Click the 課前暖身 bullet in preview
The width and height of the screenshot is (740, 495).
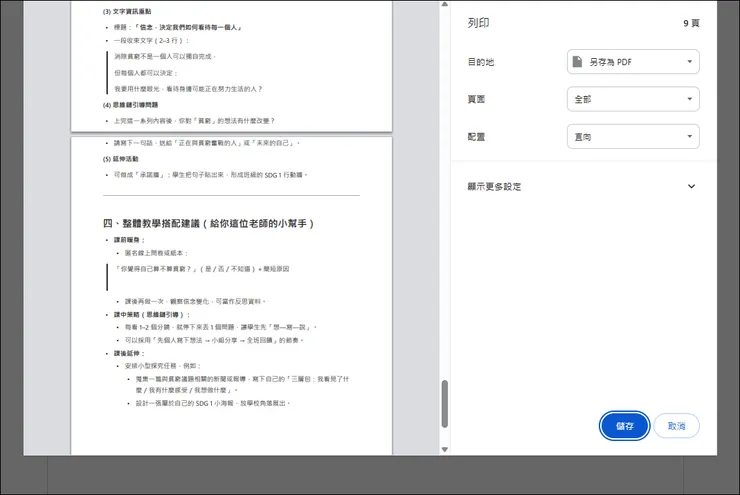129,240
